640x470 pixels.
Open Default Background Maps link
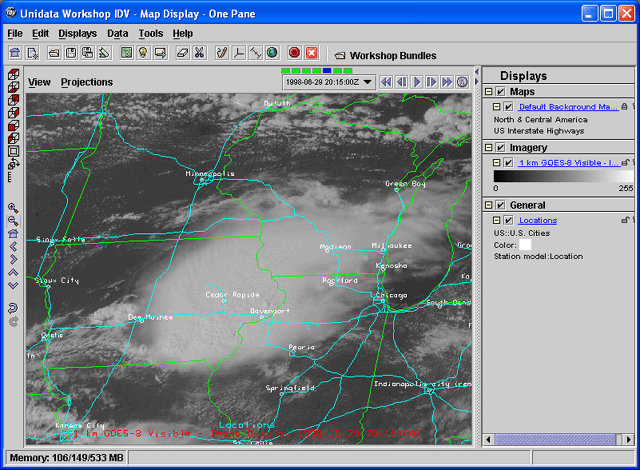[x=568, y=106]
